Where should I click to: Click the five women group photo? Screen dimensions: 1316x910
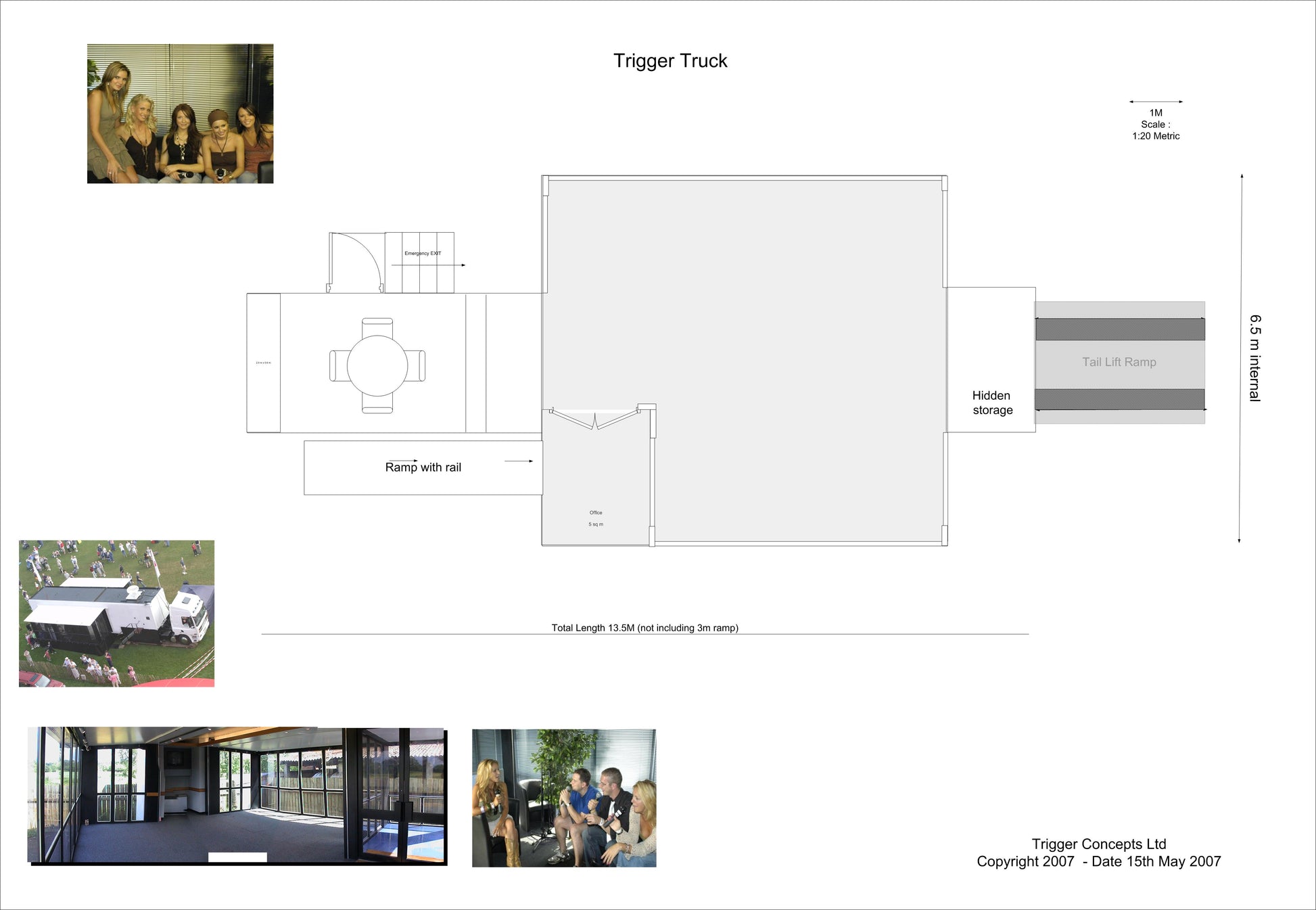tap(180, 114)
